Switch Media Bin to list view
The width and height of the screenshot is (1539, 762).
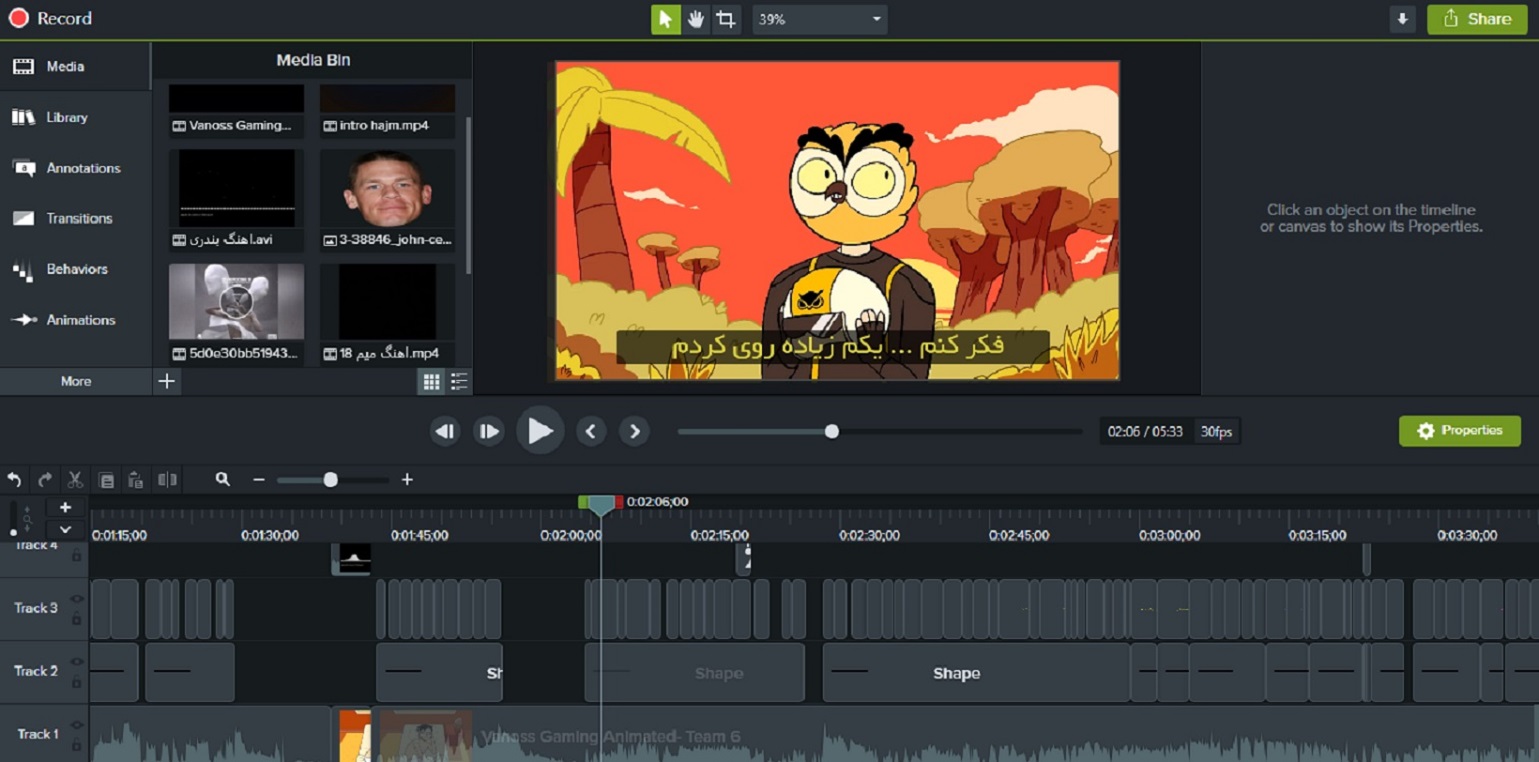pyautogui.click(x=459, y=381)
